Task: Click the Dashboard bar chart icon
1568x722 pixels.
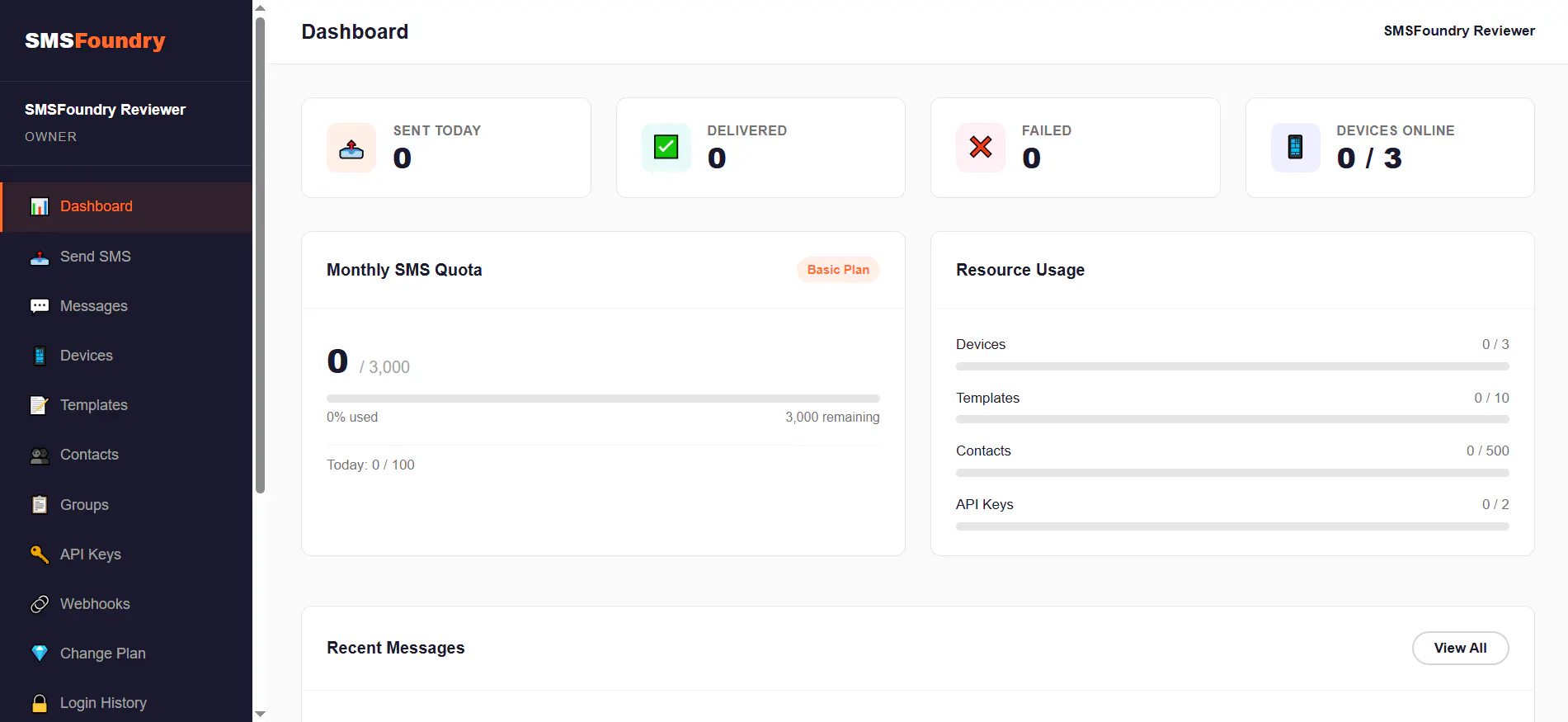Action: point(40,206)
